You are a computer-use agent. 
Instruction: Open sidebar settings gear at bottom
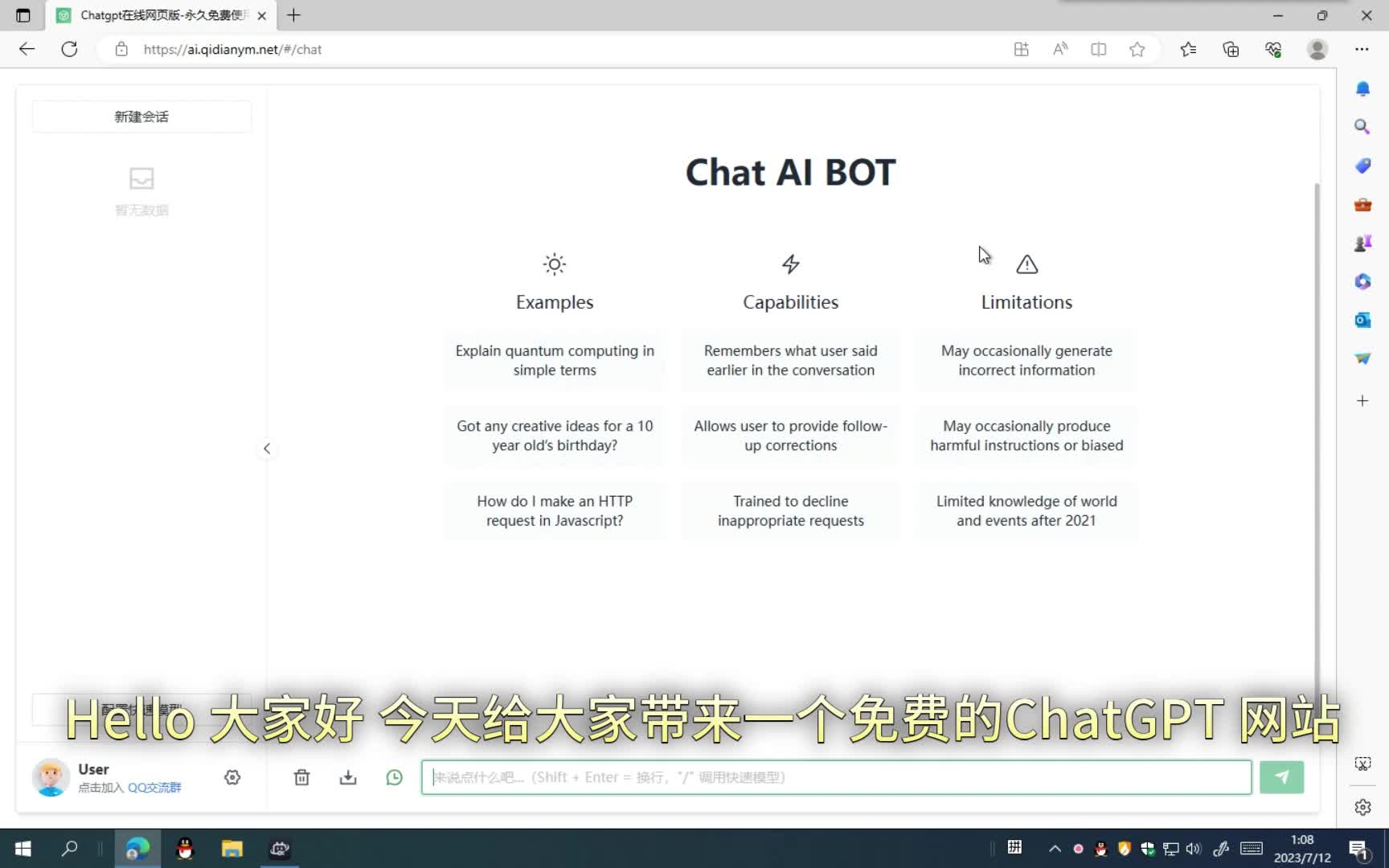pos(1362,807)
